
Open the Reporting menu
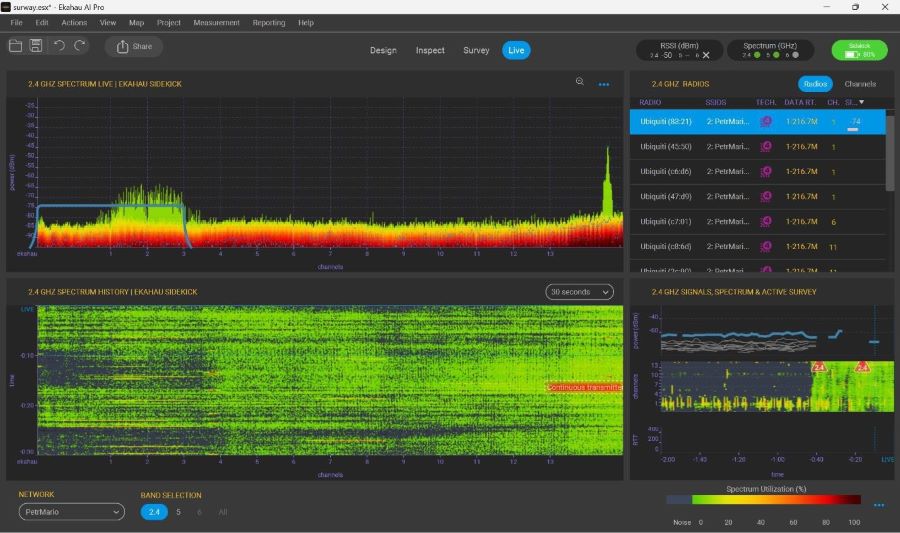269,23
